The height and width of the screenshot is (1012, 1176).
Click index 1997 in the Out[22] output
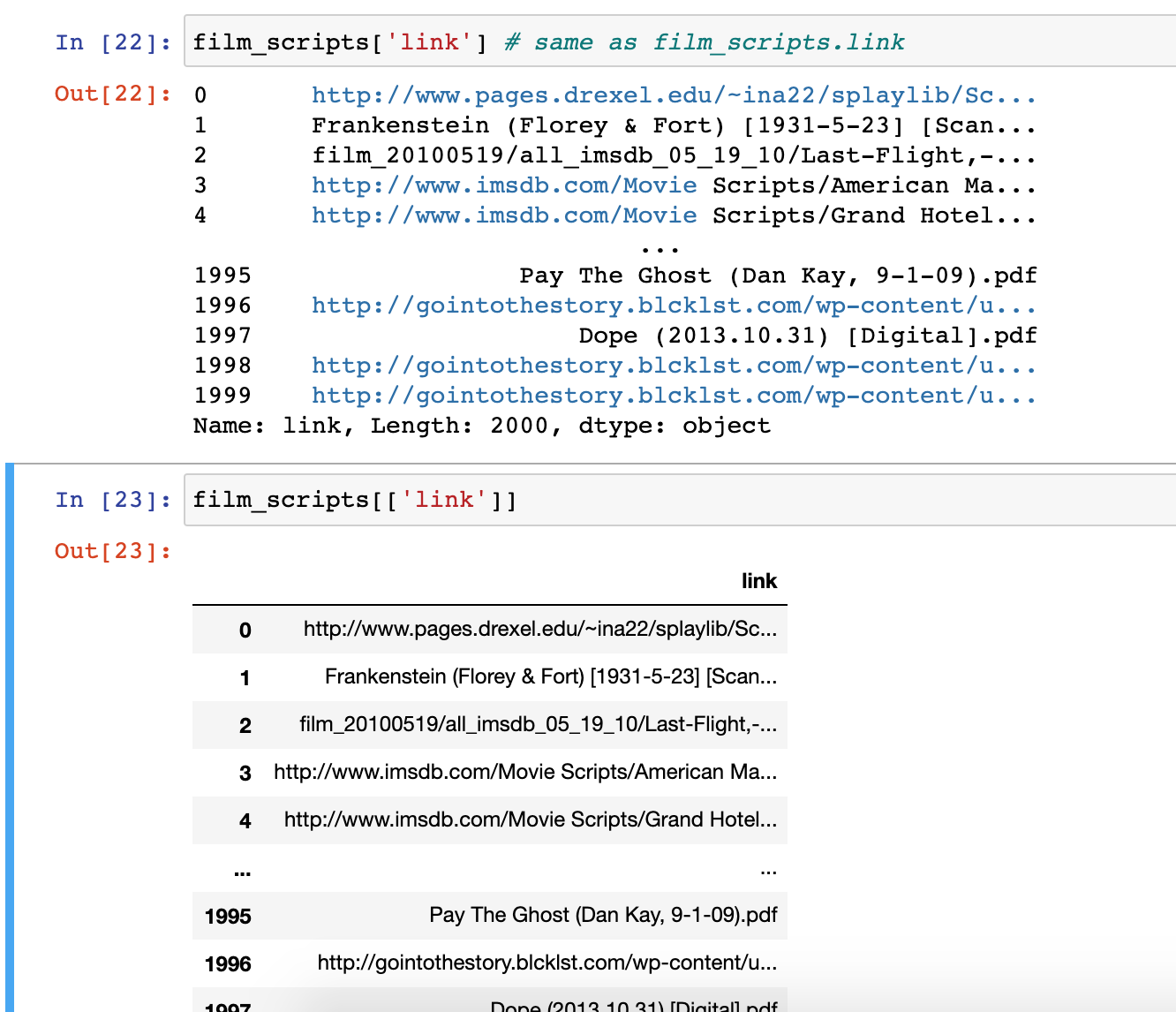222,336
